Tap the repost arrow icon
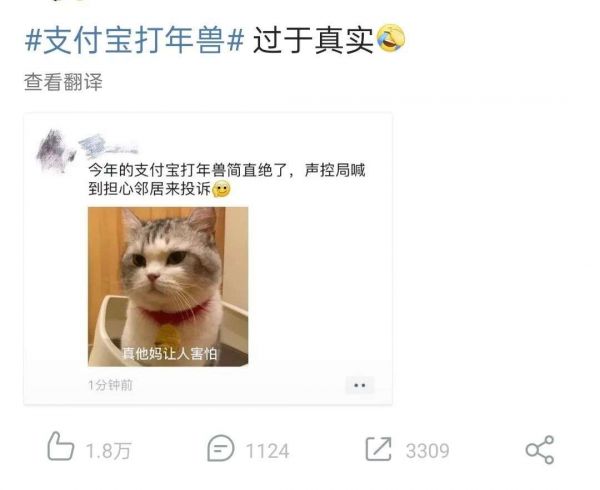Viewport: 600px width, 490px height. [378, 449]
